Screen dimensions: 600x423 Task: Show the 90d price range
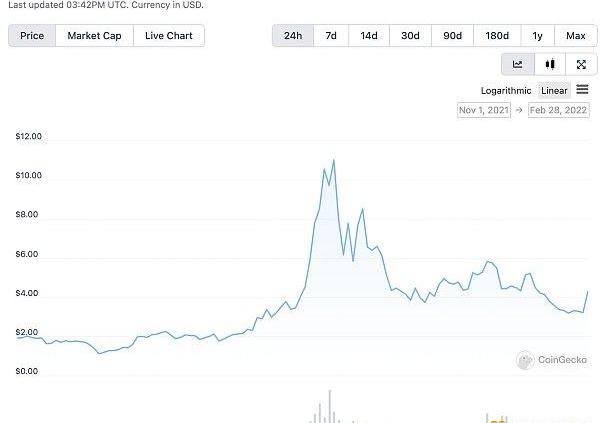click(x=452, y=36)
